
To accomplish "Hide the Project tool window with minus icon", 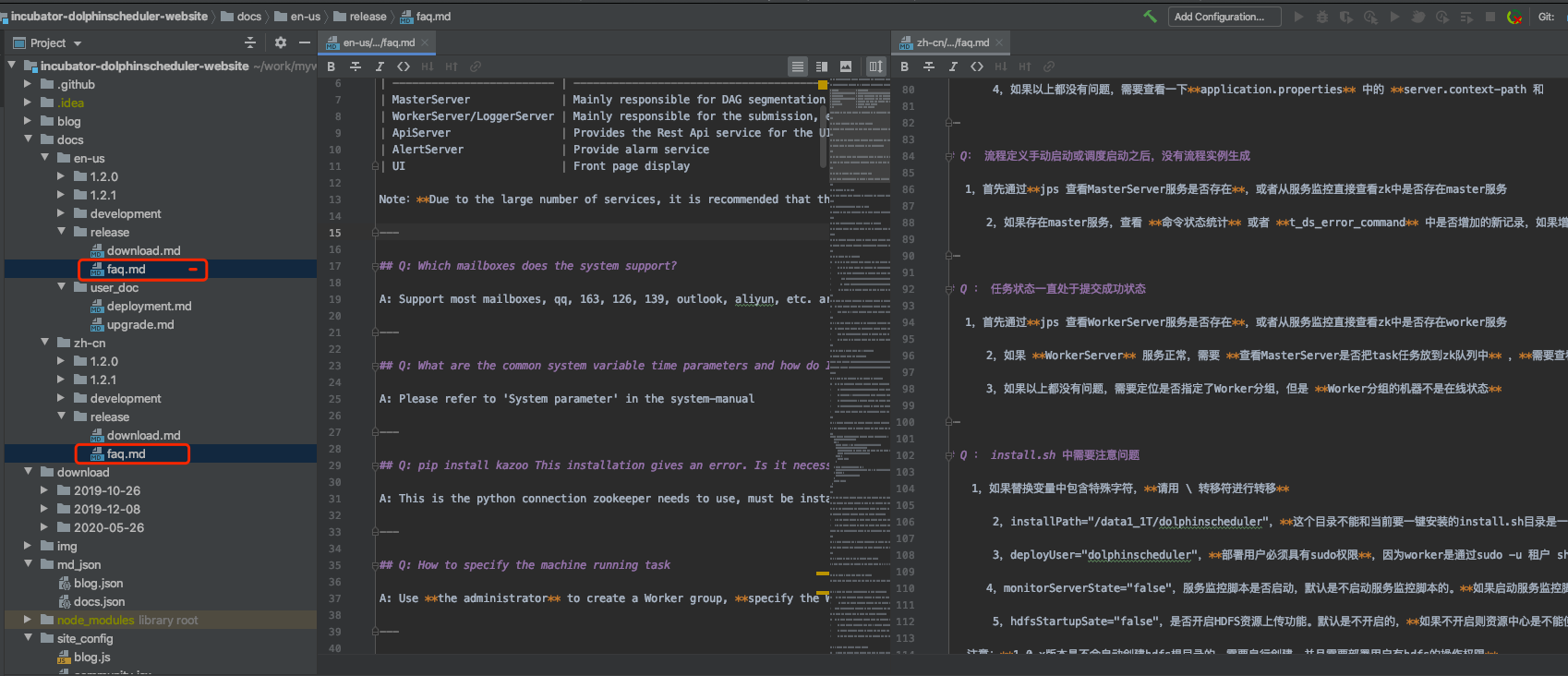I will point(305,42).
